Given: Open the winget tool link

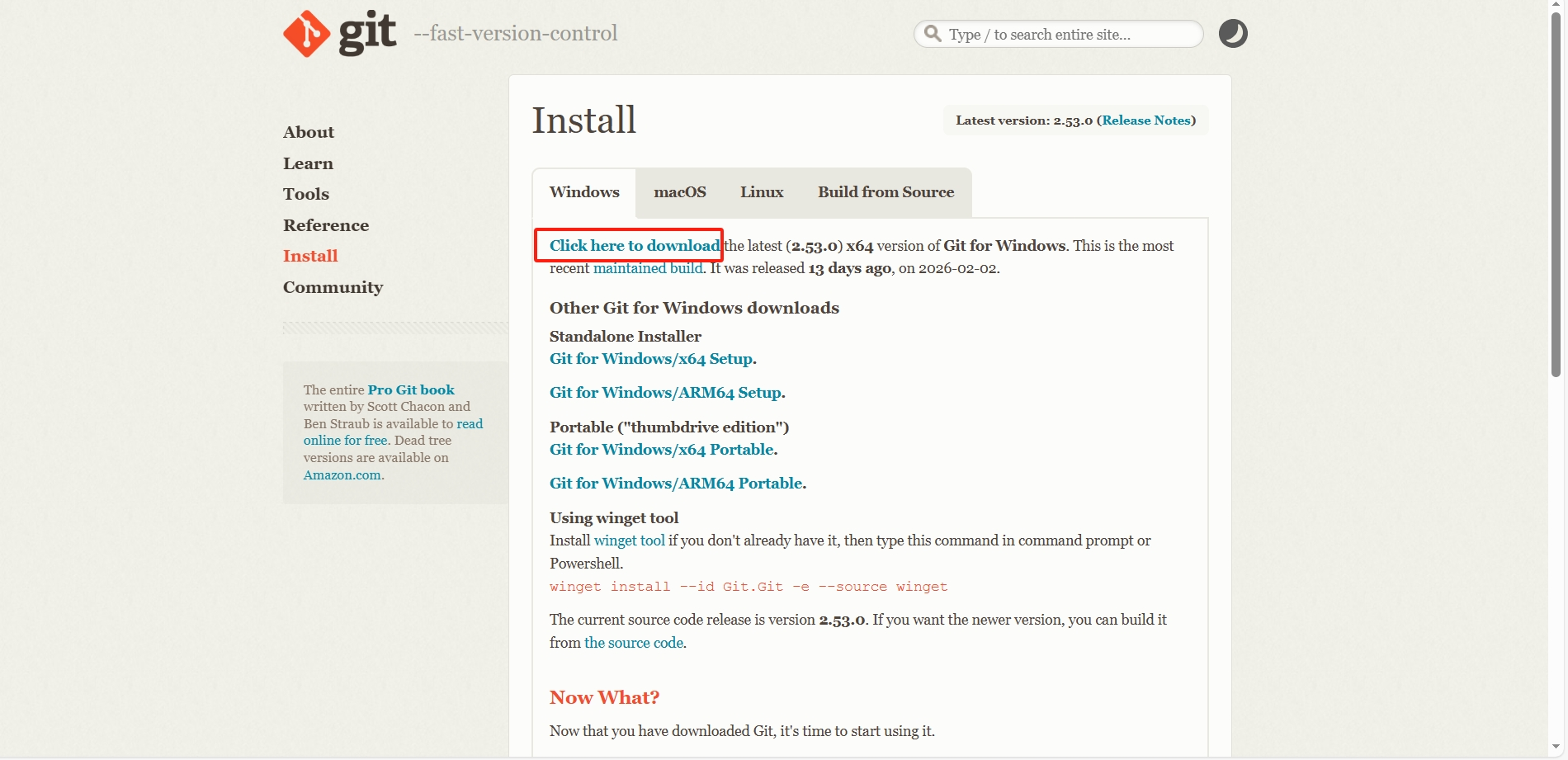Looking at the screenshot, I should click(x=629, y=540).
